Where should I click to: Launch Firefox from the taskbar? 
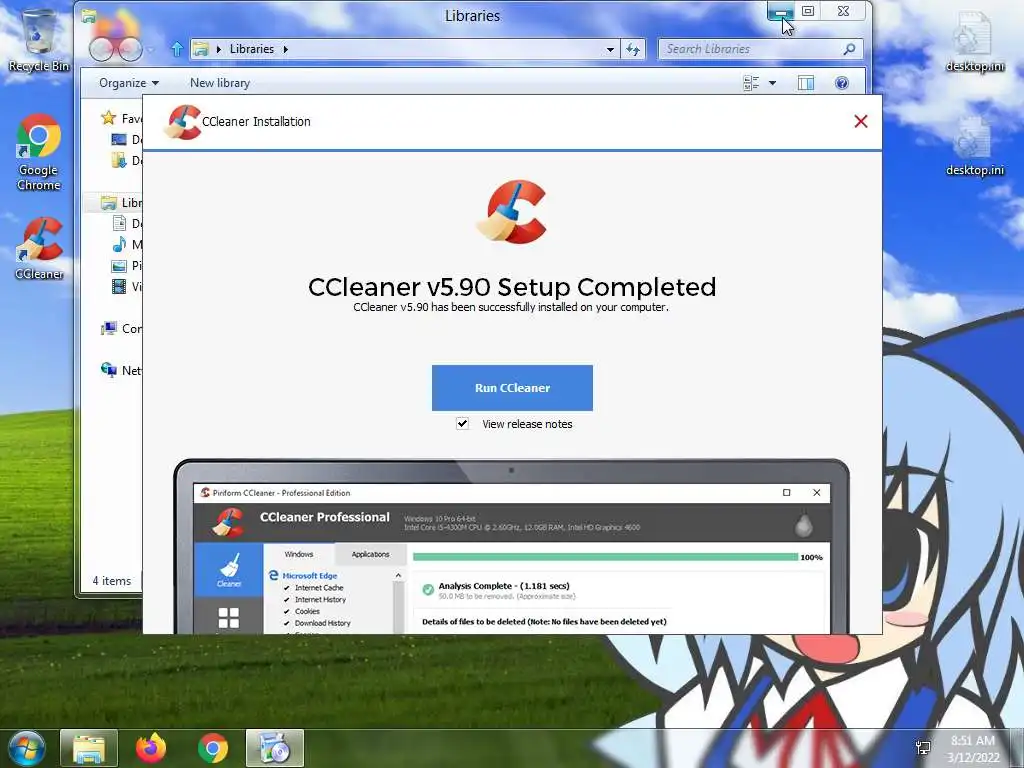(151, 748)
